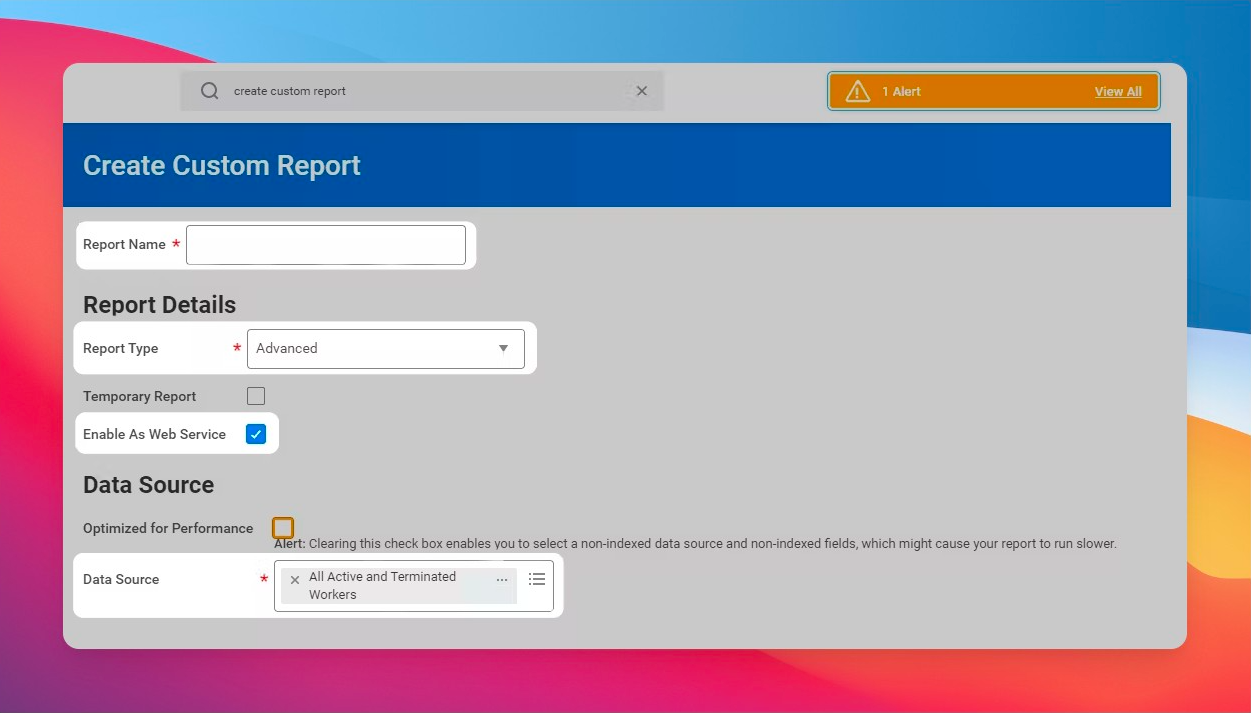
Task: Click the magnifying glass search icon
Action: point(209,91)
